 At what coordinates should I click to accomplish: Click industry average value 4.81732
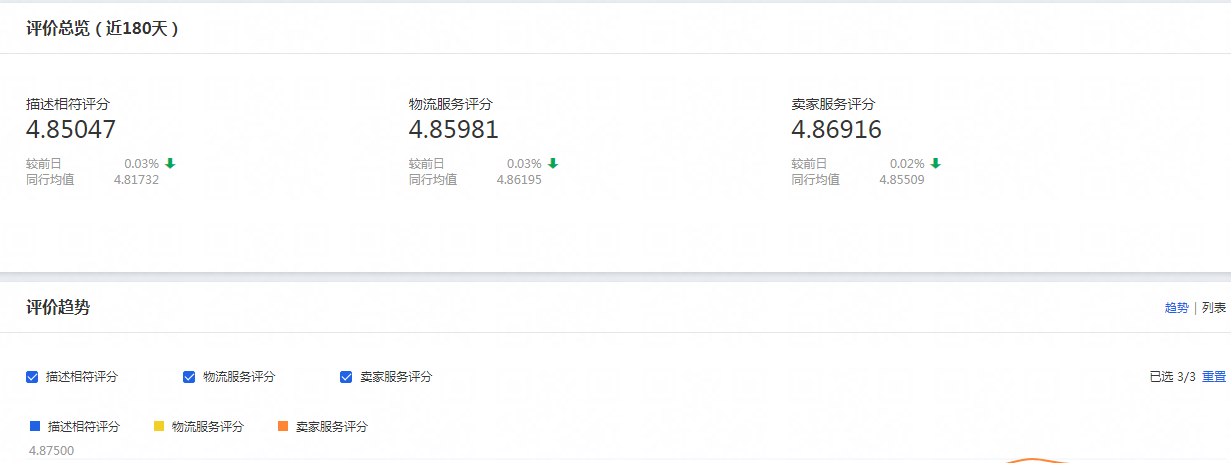(x=136, y=180)
